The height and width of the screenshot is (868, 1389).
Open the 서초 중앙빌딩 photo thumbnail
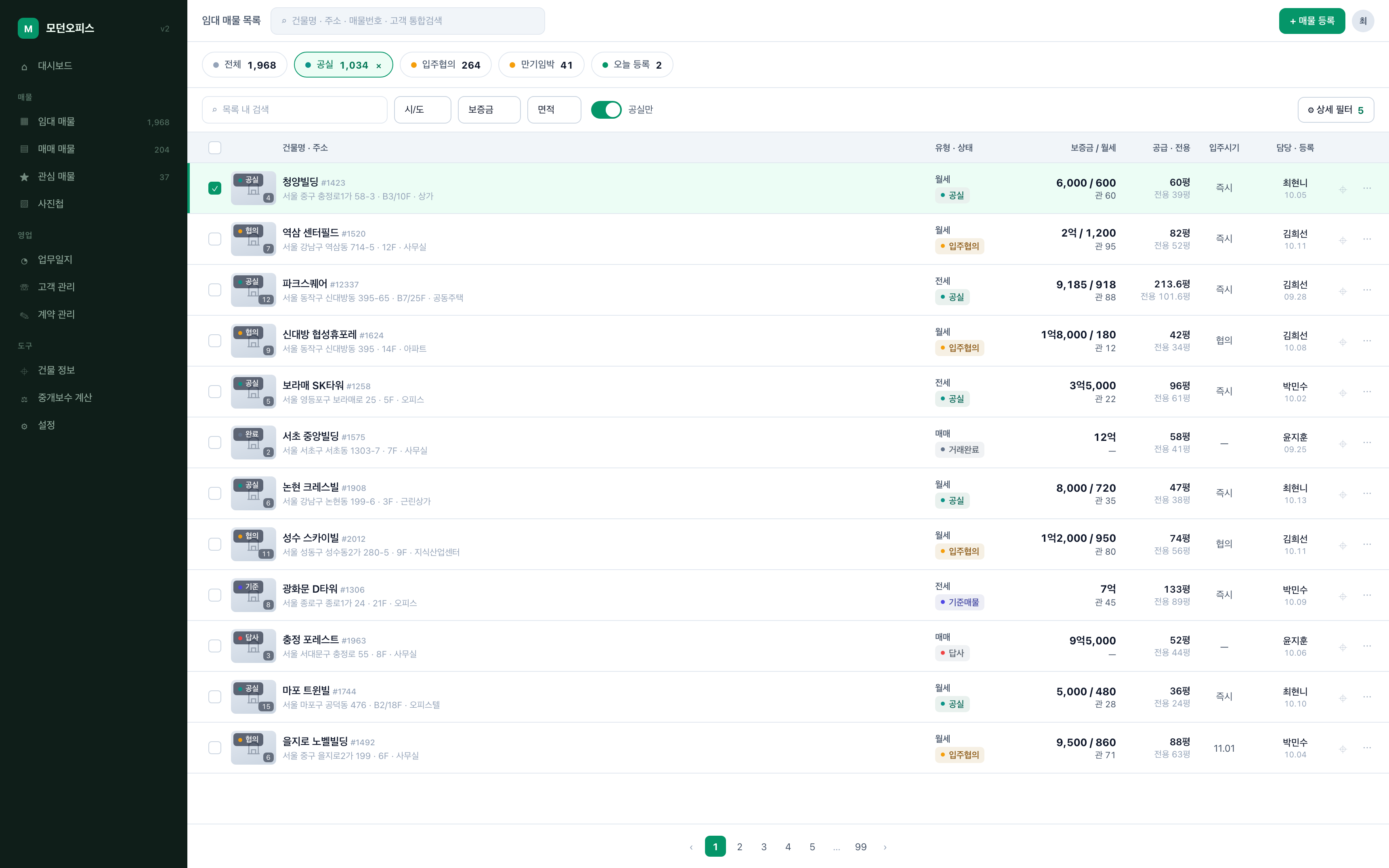[x=253, y=442]
